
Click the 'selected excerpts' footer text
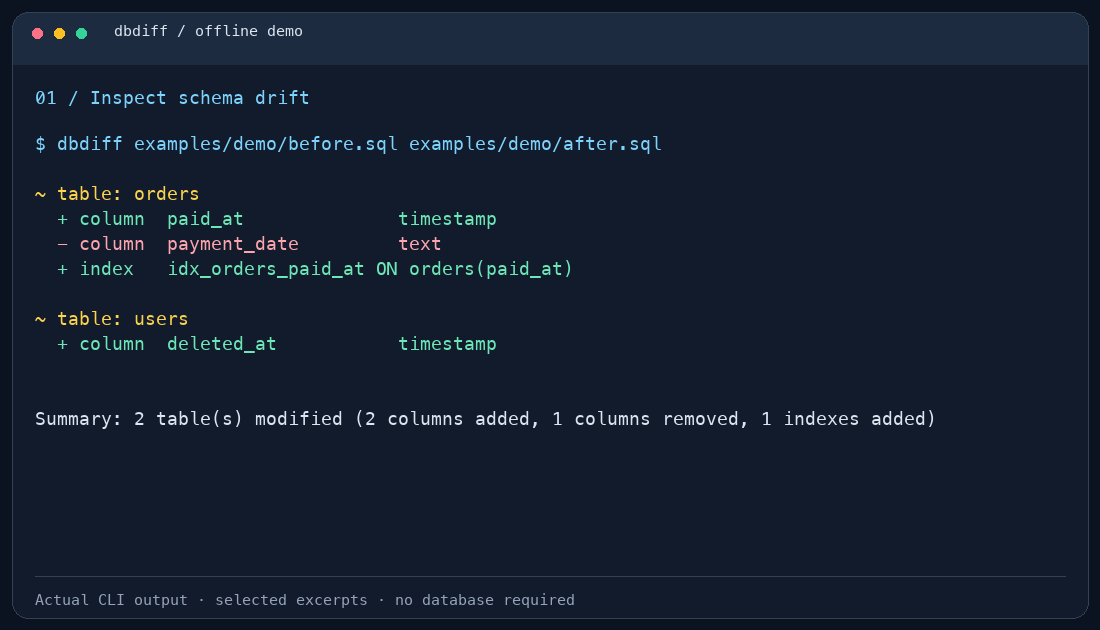[x=291, y=600]
